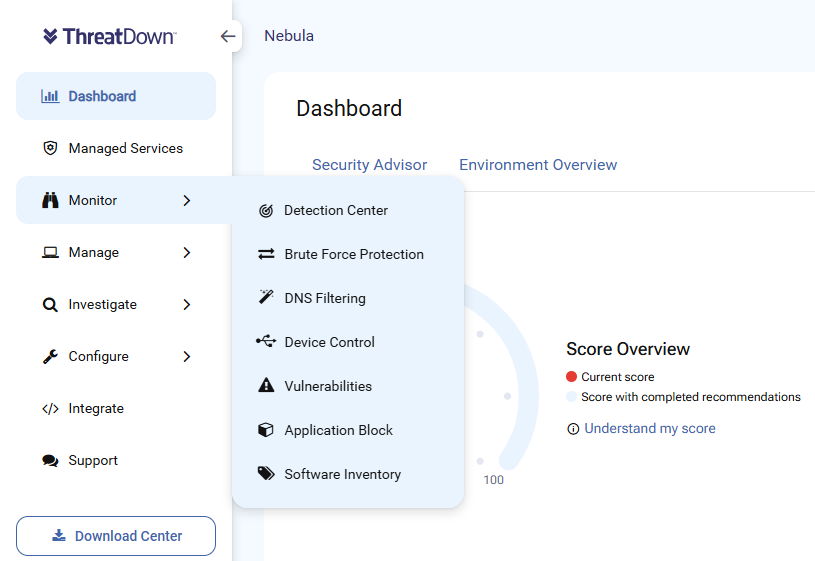Expand the Configure submenu chevron
The width and height of the screenshot is (815, 561).
(187, 357)
